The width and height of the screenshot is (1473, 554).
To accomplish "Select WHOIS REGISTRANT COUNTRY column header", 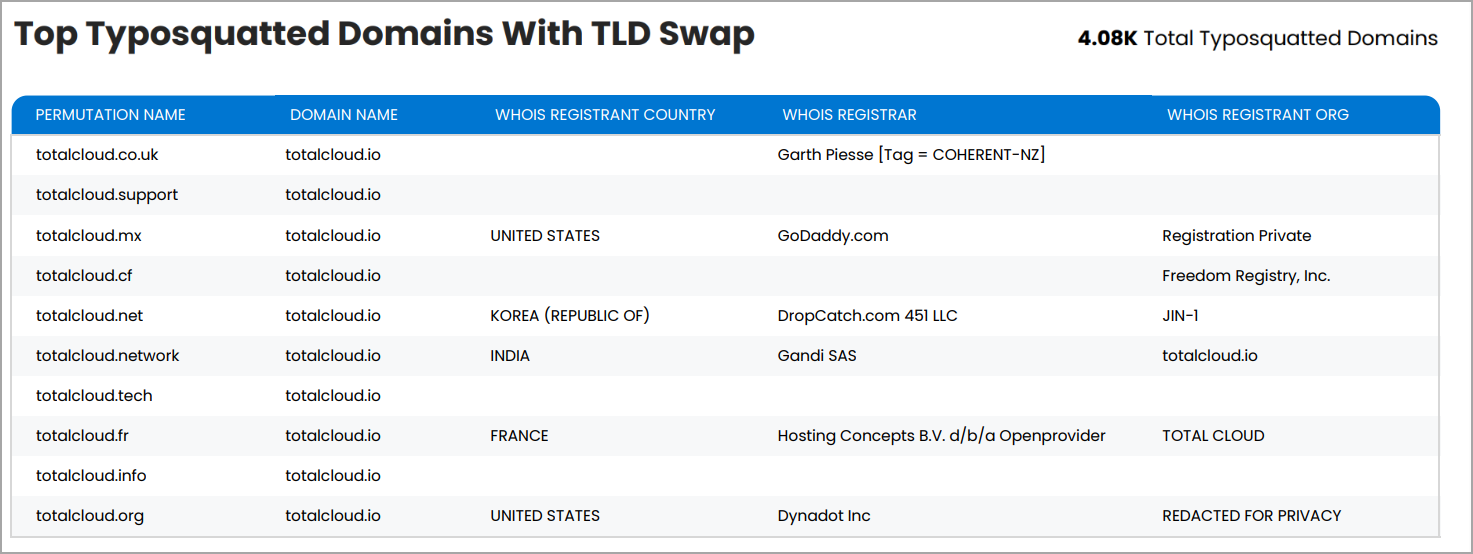I will tap(605, 115).
